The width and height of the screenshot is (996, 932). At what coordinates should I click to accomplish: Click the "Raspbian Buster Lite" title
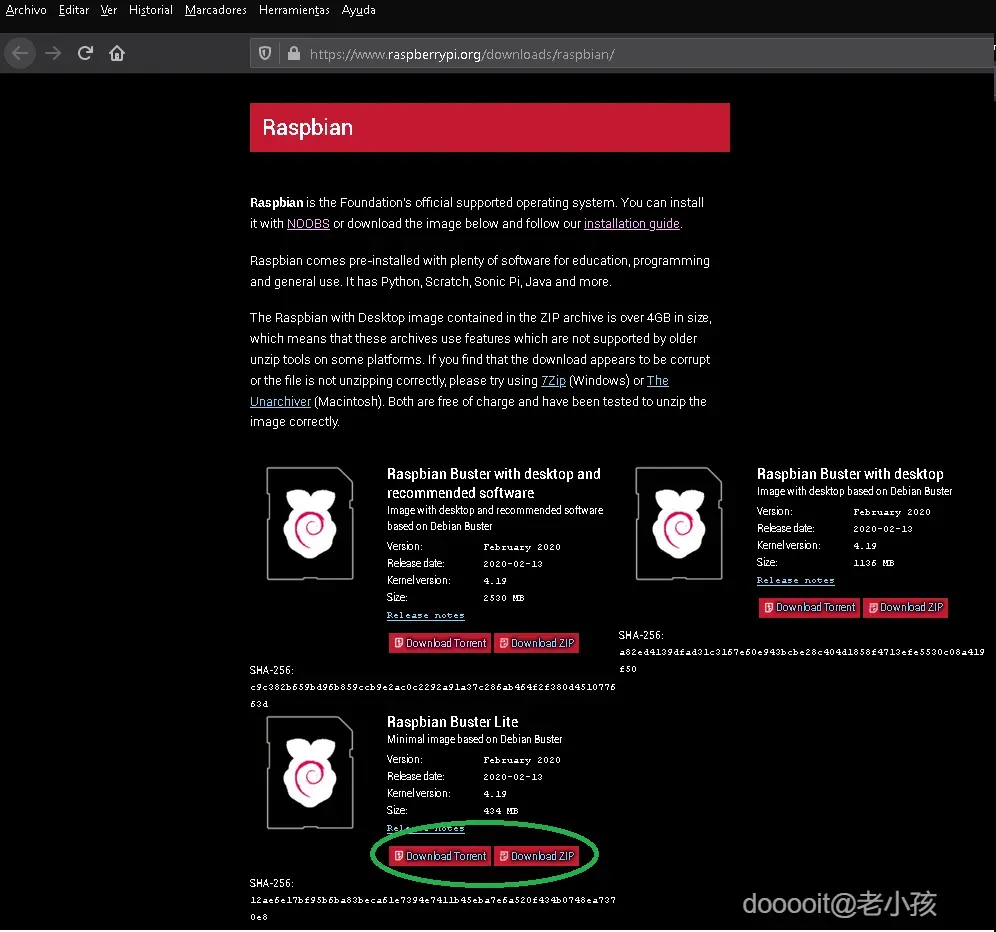[452, 722]
